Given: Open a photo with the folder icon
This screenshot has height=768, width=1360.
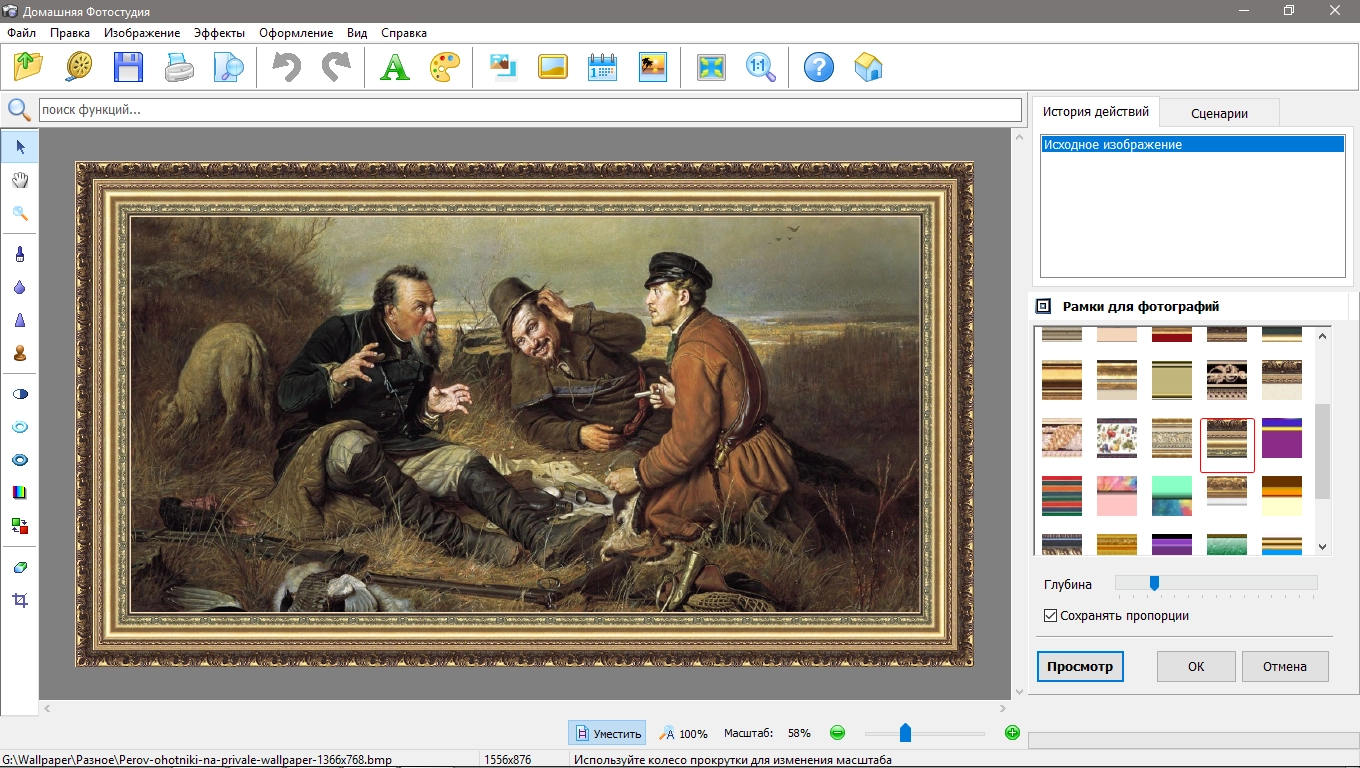Looking at the screenshot, I should [29, 67].
